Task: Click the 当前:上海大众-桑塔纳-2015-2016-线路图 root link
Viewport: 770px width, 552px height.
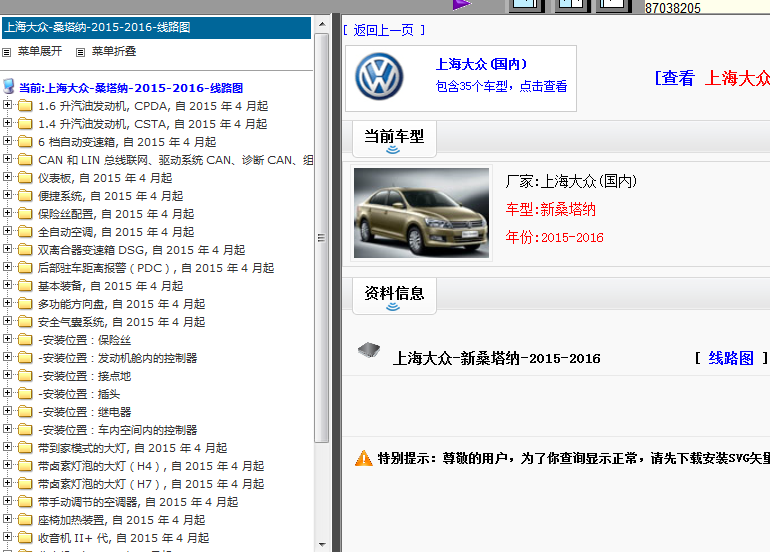Action: pos(131,88)
